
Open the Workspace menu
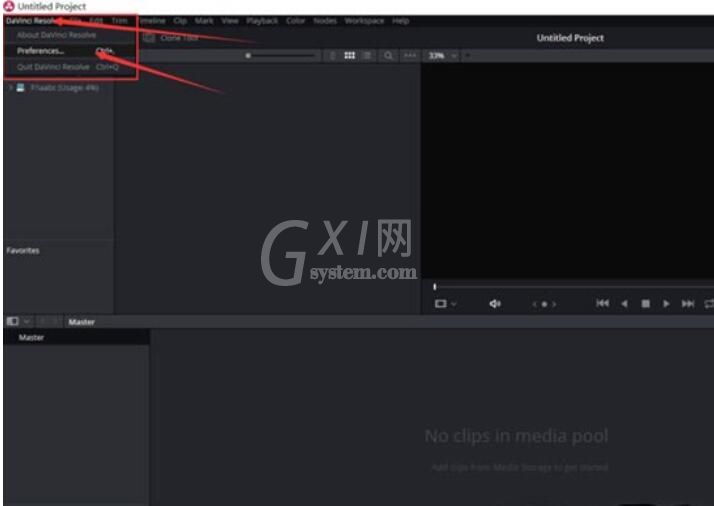[x=364, y=20]
